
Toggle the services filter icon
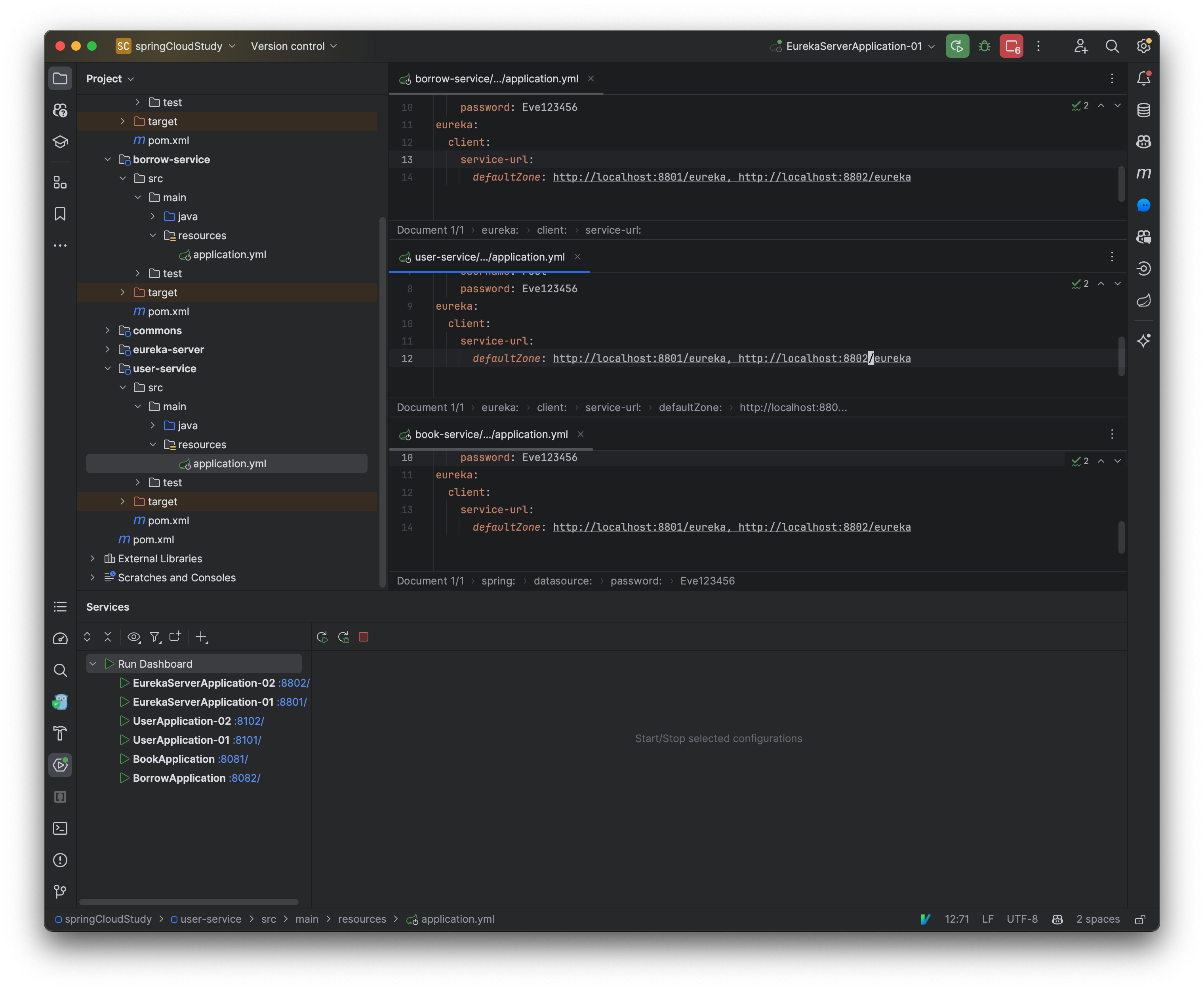[154, 638]
